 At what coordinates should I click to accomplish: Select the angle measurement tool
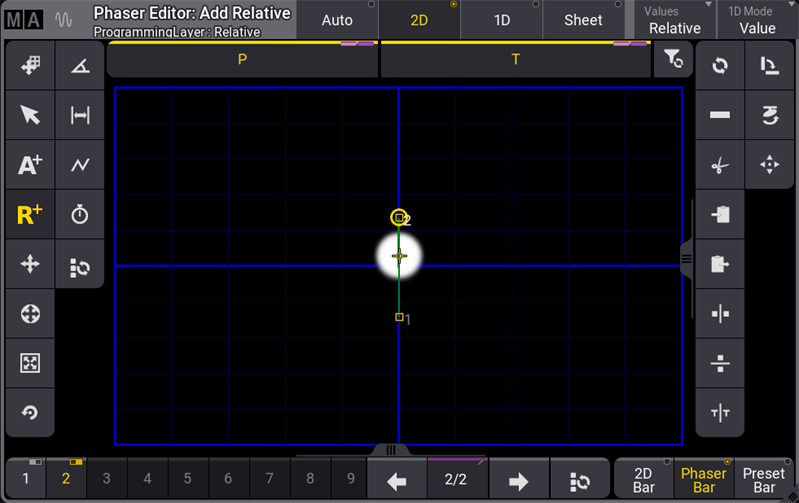tap(80, 66)
